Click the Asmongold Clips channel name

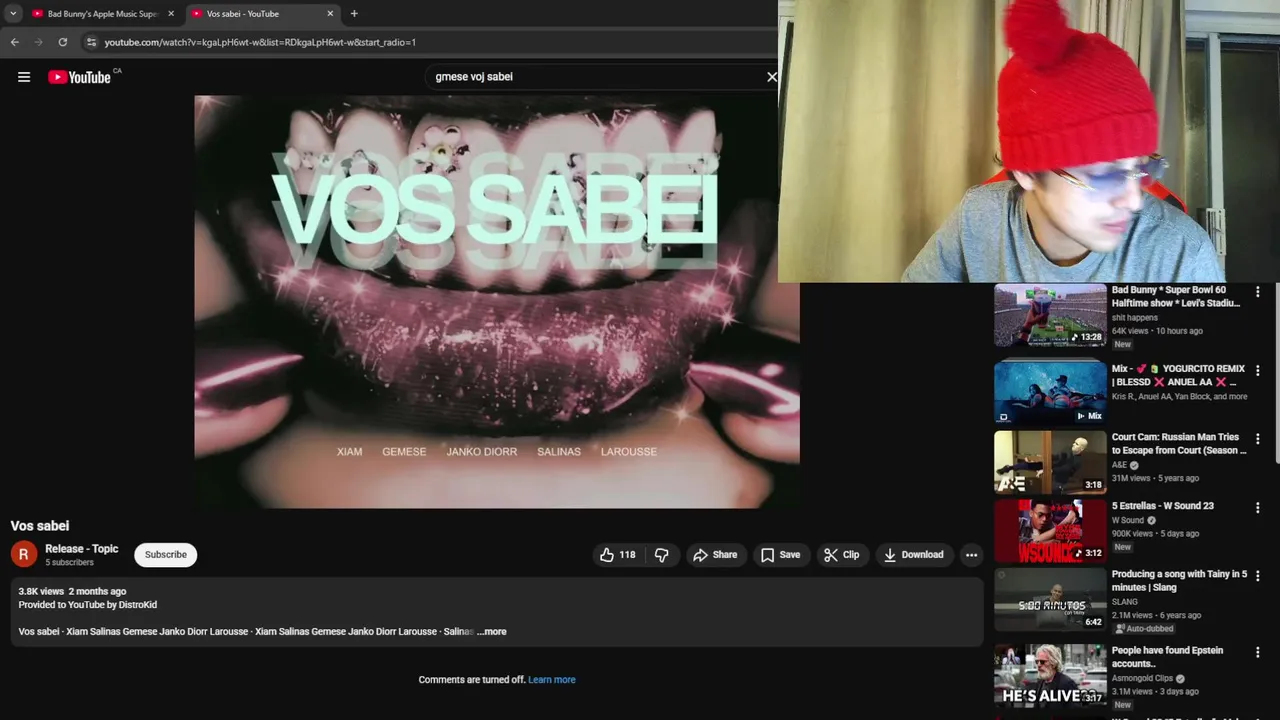click(1142, 678)
